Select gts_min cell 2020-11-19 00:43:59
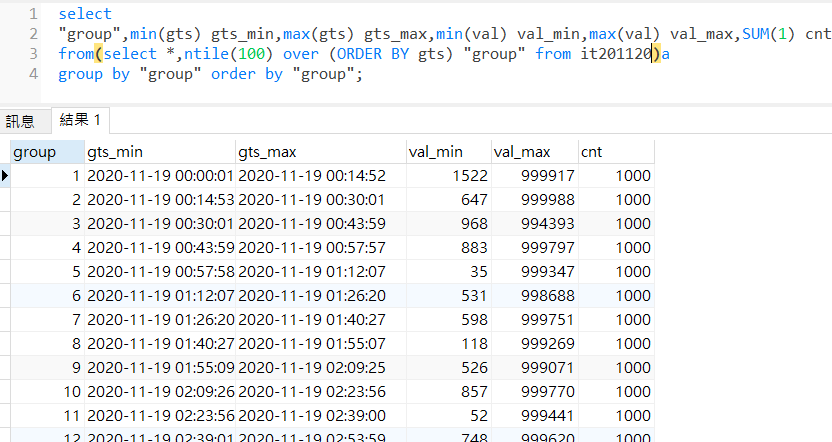The width and height of the screenshot is (832, 442). click(160, 247)
